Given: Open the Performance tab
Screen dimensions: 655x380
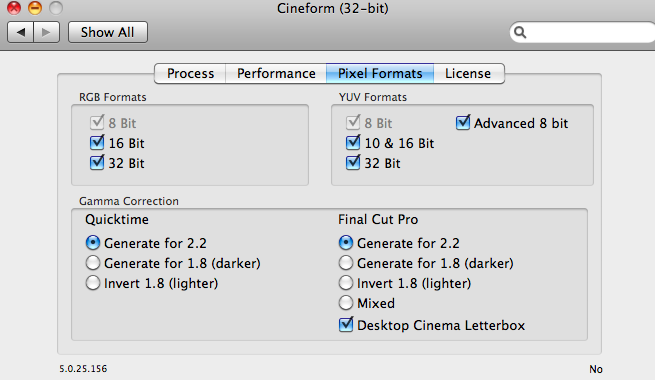Looking at the screenshot, I should [x=276, y=73].
